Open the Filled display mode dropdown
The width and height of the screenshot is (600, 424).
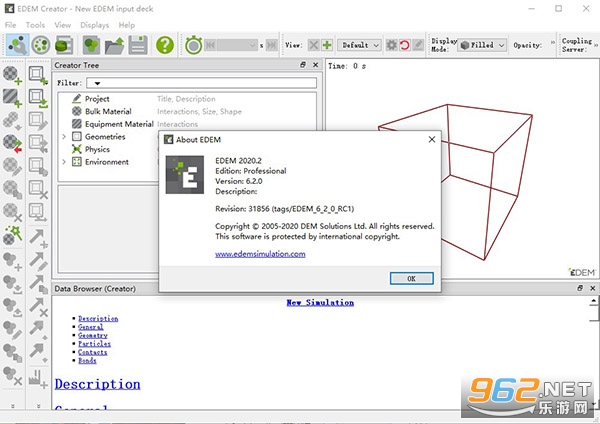coord(482,45)
